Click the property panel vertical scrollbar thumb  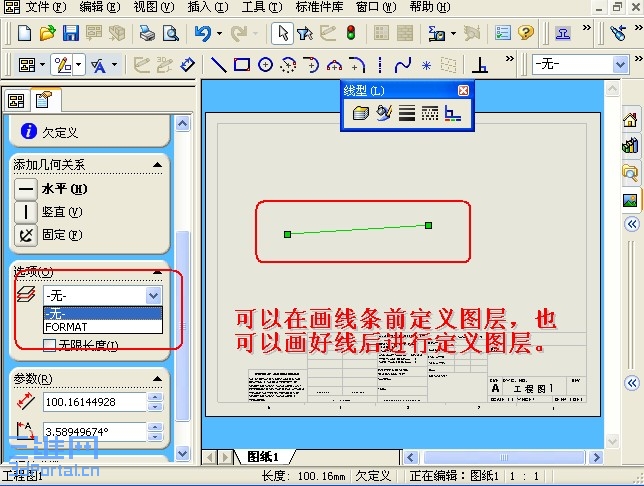(183, 325)
